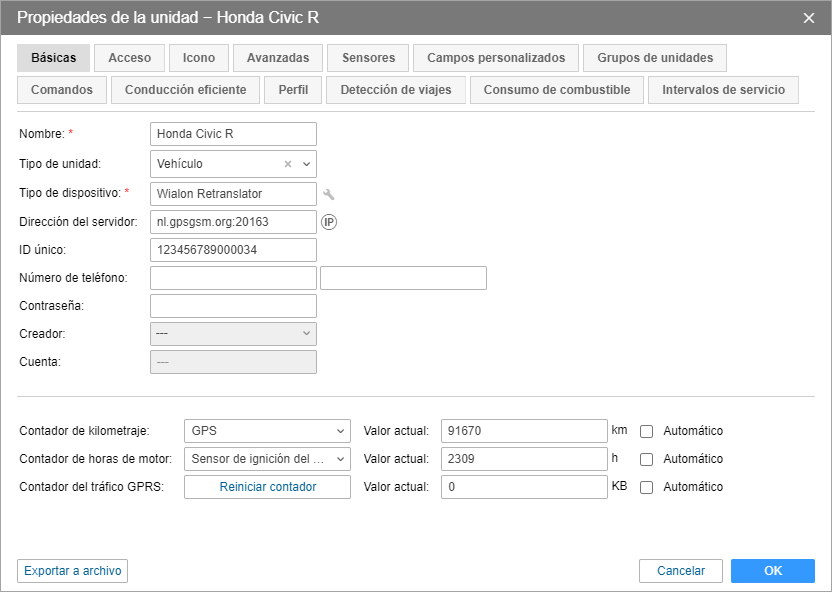Go to the Intervalos de servicio tab
This screenshot has height=592, width=832.
click(x=723, y=90)
